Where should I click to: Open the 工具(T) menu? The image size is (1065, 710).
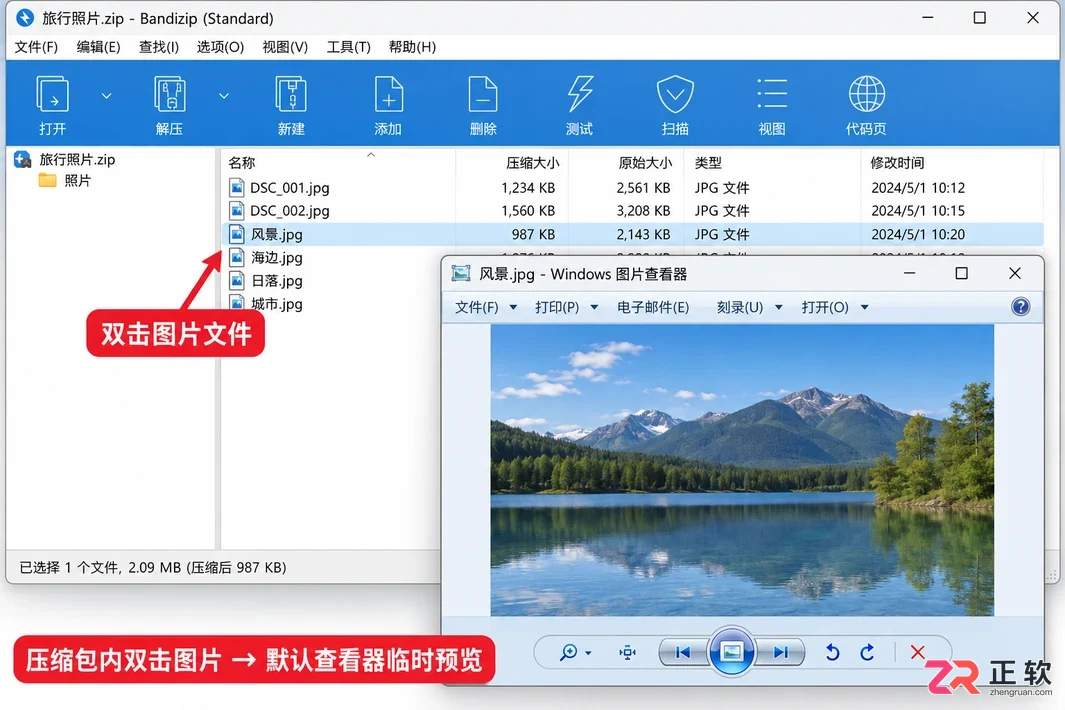point(348,47)
